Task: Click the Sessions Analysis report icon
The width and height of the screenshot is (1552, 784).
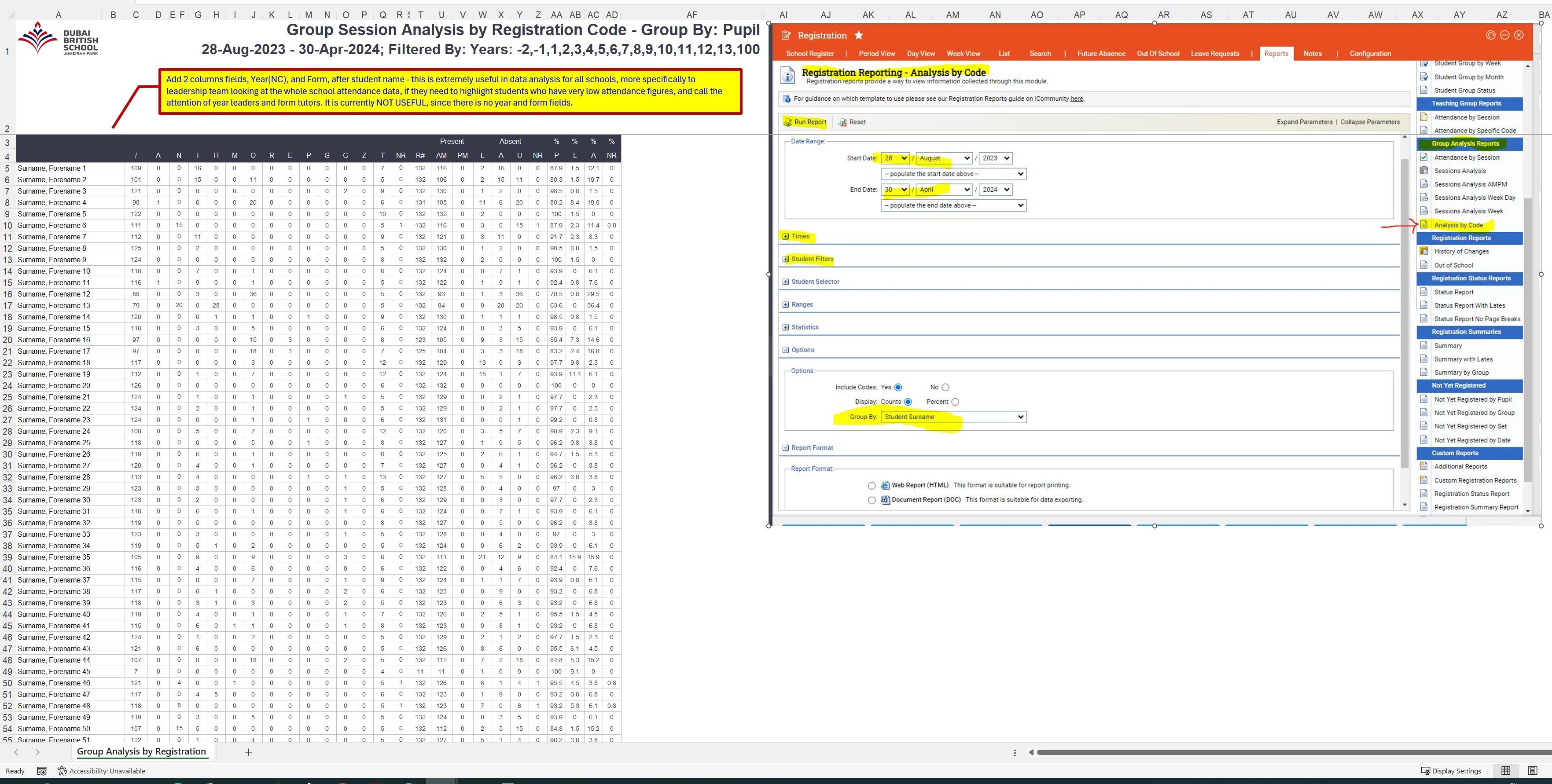Action: point(1423,170)
